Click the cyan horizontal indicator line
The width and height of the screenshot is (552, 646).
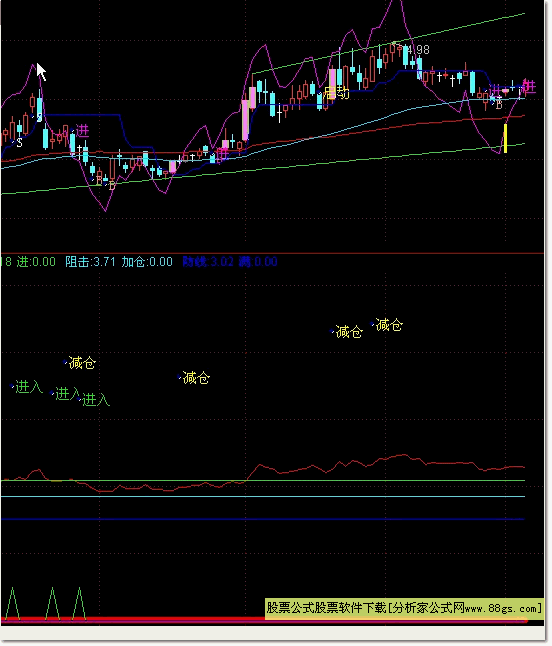[263, 496]
